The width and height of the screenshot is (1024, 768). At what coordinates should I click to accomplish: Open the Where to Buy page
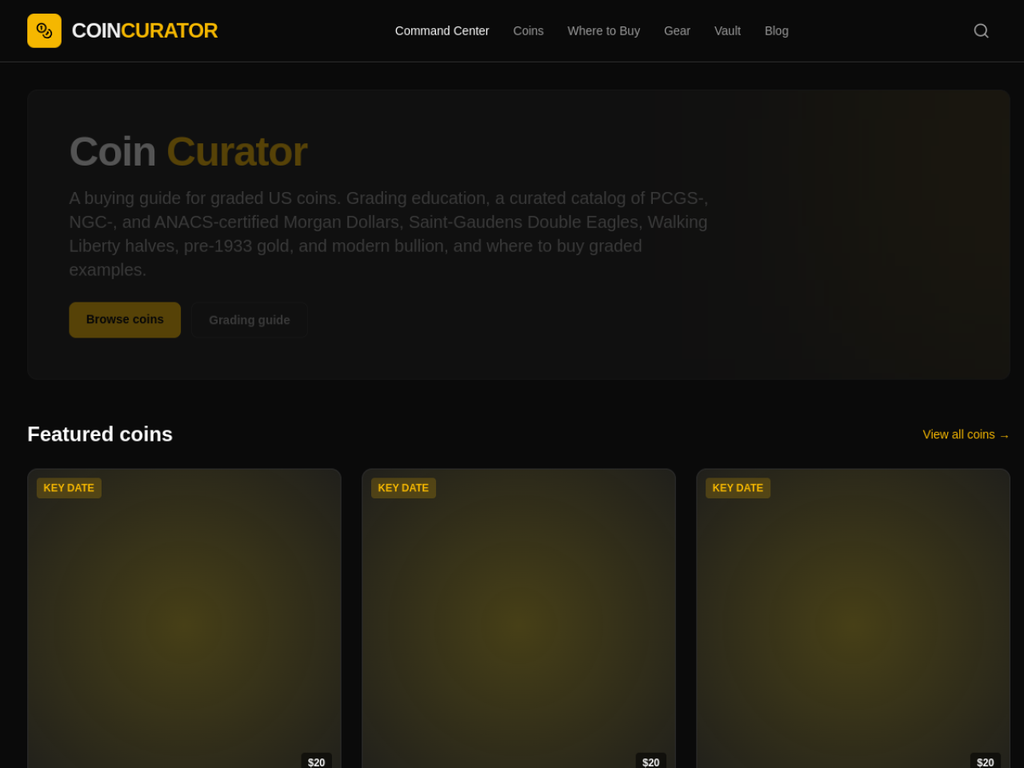(x=603, y=31)
